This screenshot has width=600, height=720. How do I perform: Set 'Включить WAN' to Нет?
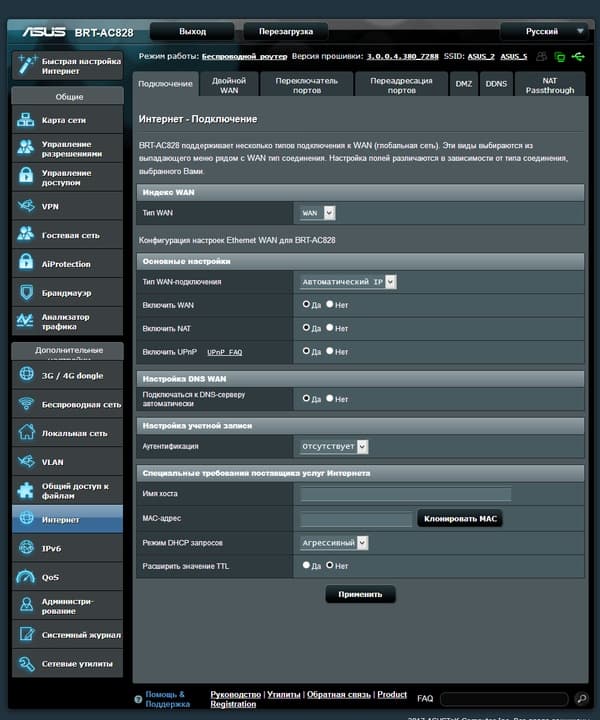[331, 304]
